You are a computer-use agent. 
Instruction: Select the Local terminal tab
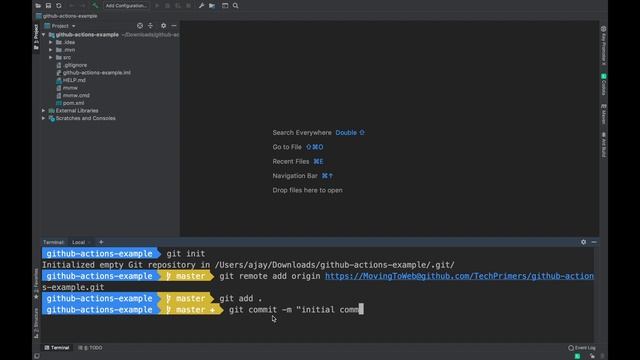coord(78,242)
